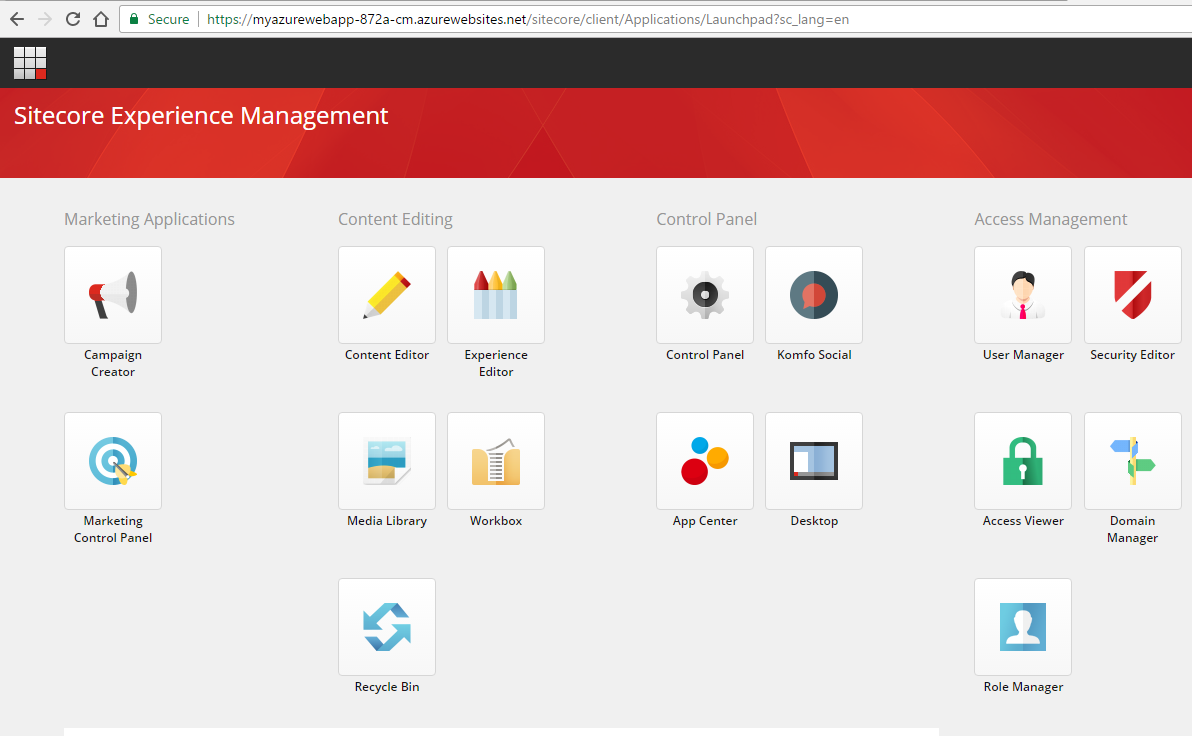Click the Media Library text label

[387, 521]
